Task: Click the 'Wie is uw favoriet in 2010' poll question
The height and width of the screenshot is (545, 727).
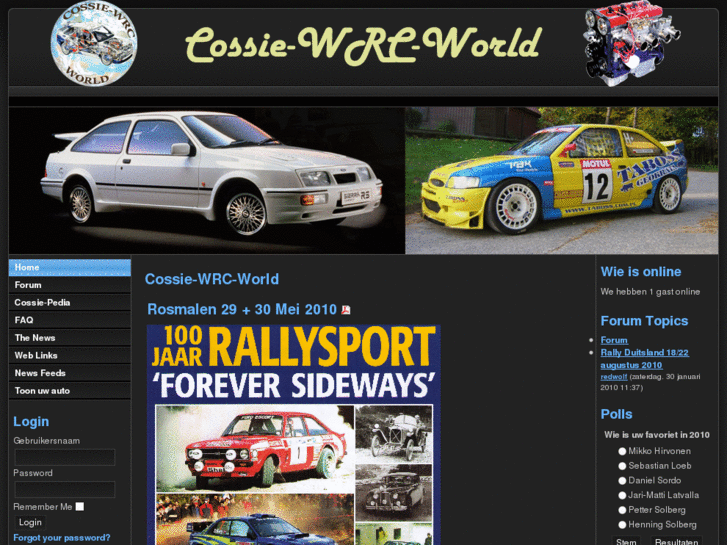Action: (657, 435)
